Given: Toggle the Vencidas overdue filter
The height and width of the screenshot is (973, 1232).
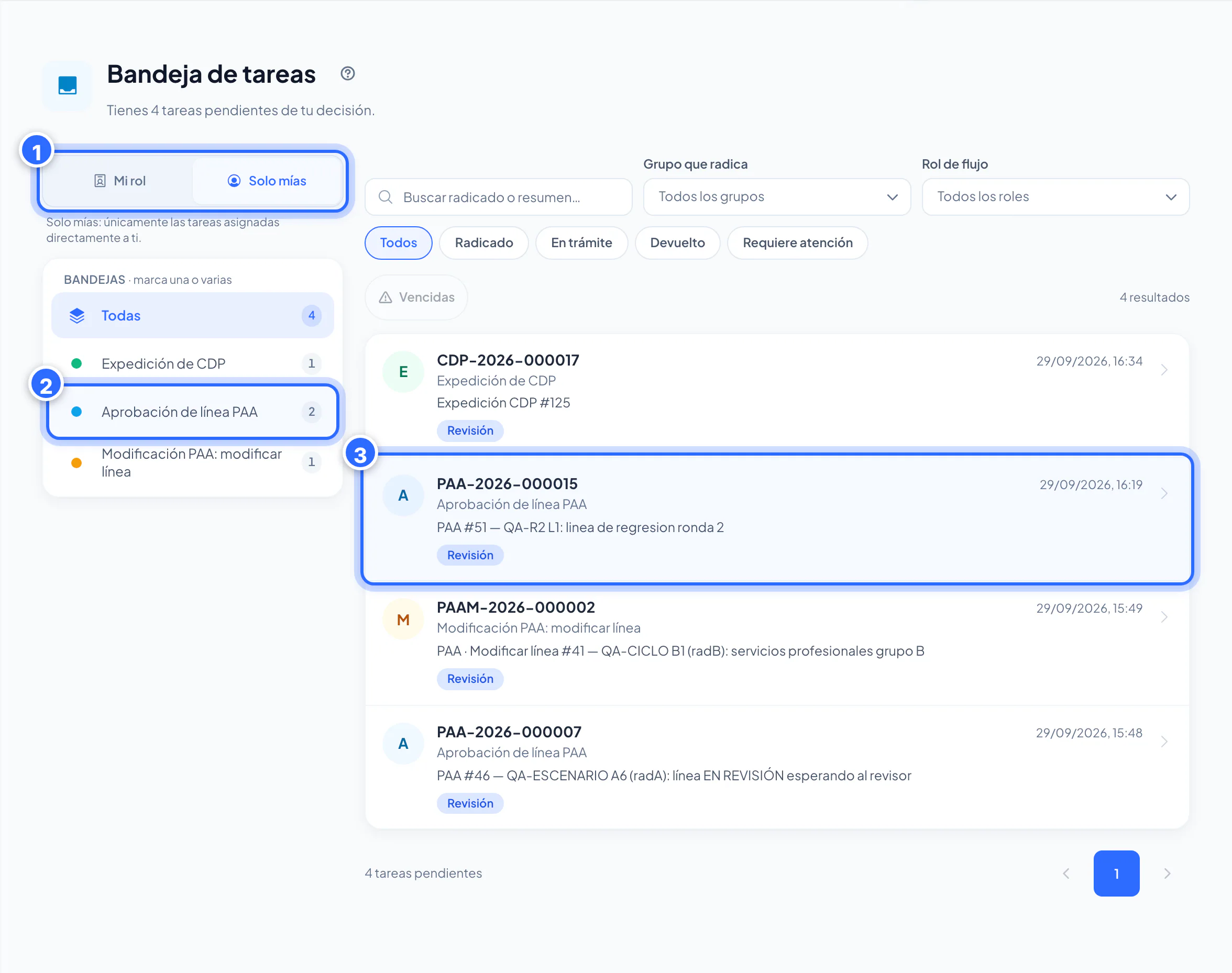Looking at the screenshot, I should [416, 297].
